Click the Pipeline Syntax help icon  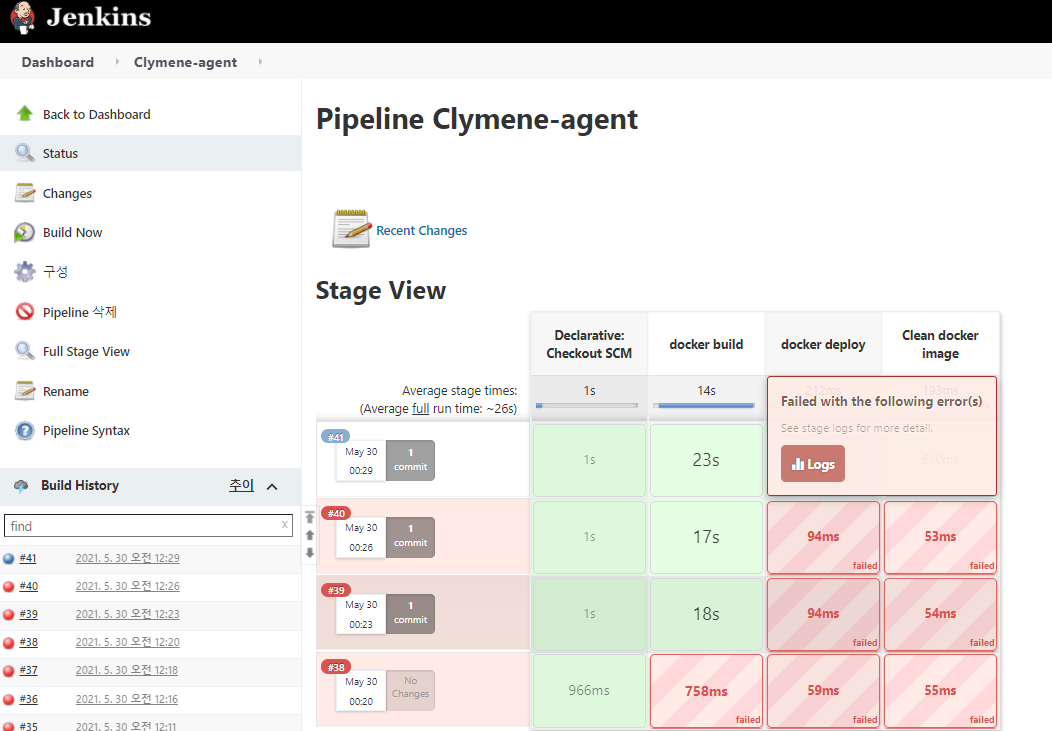(x=25, y=431)
